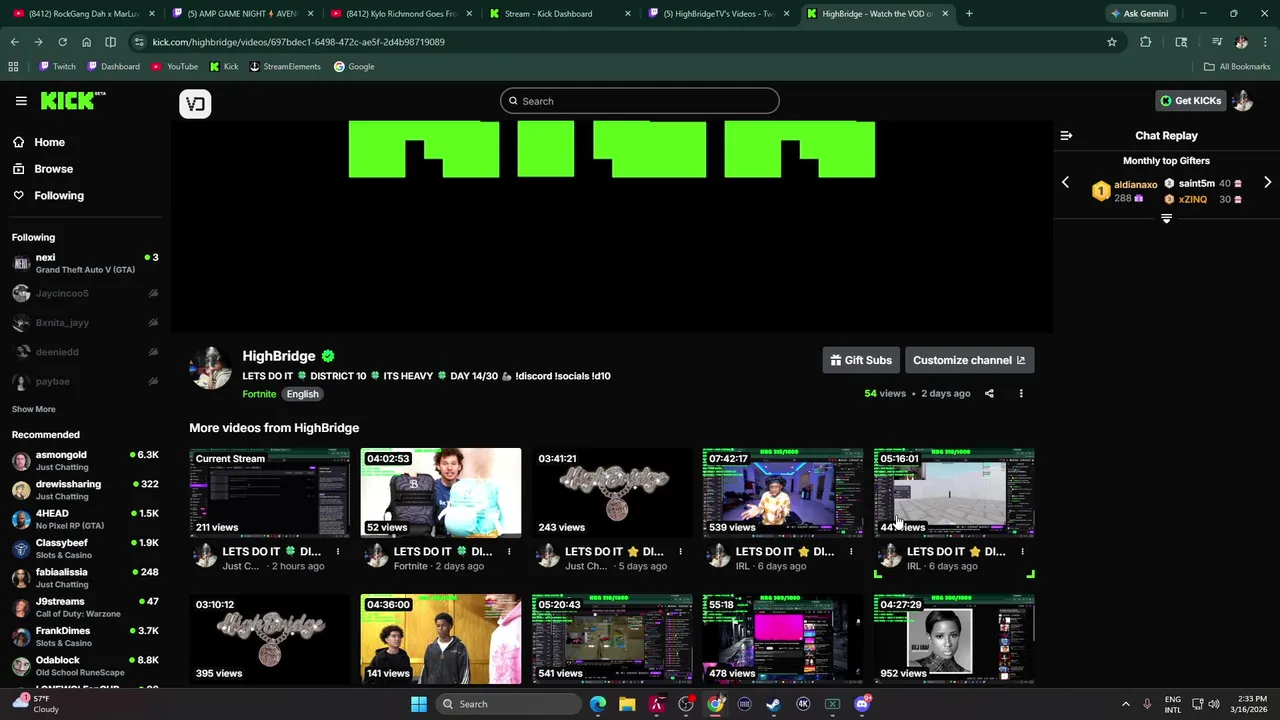Click Show More under Following
Screen dimensions: 1280x720
click(34, 409)
